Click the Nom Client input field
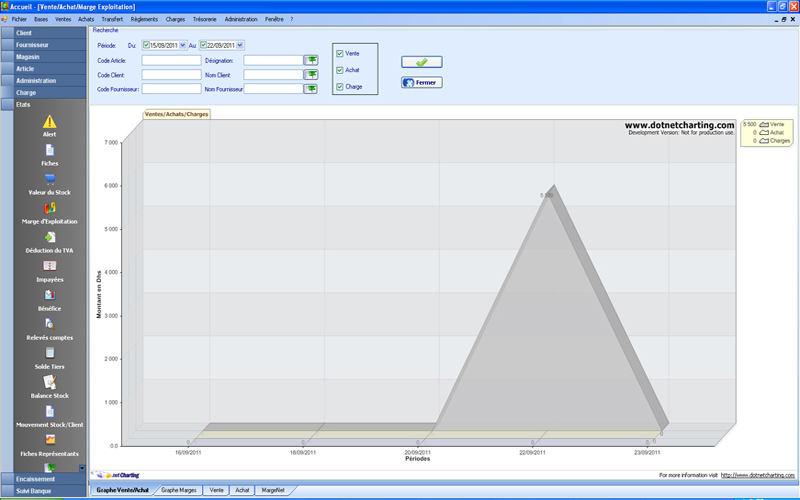Screen dimensions: 800x500 tap(273, 74)
